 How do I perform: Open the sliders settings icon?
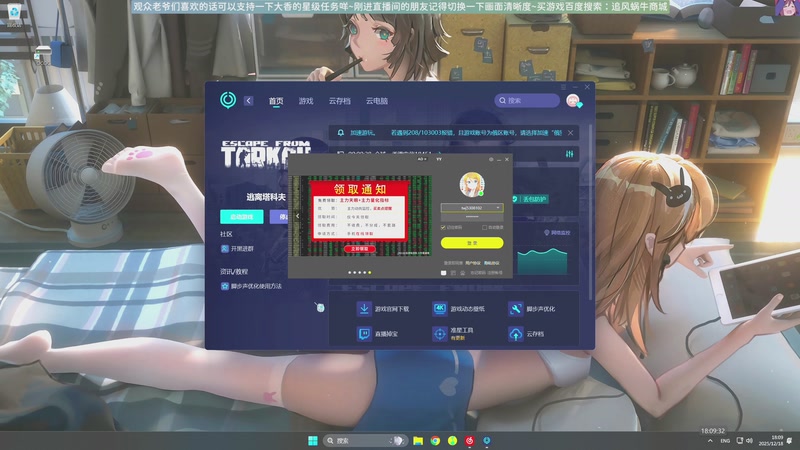tap(569, 154)
